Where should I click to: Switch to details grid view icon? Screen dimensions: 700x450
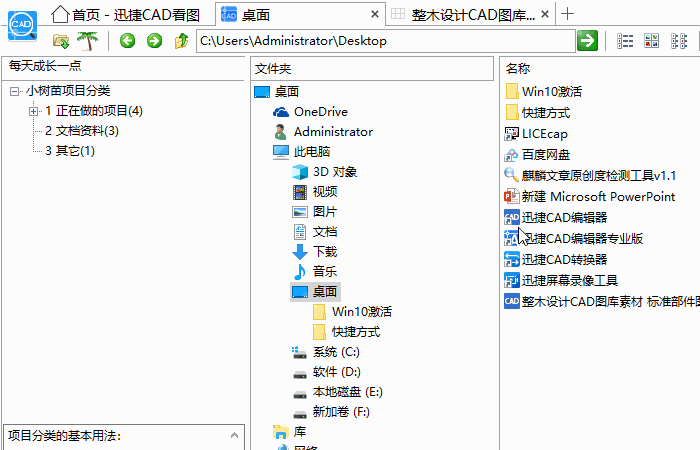click(679, 41)
